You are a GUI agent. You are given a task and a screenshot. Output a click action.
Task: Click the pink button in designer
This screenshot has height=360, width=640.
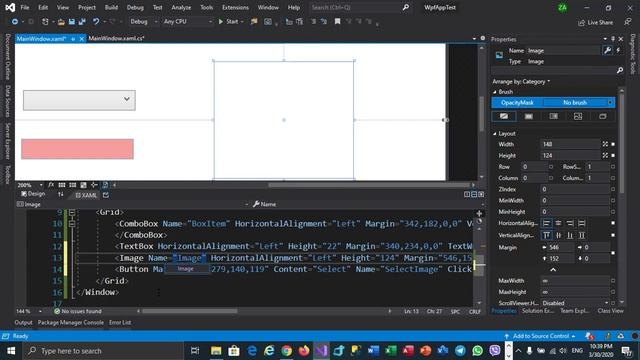click(x=78, y=149)
